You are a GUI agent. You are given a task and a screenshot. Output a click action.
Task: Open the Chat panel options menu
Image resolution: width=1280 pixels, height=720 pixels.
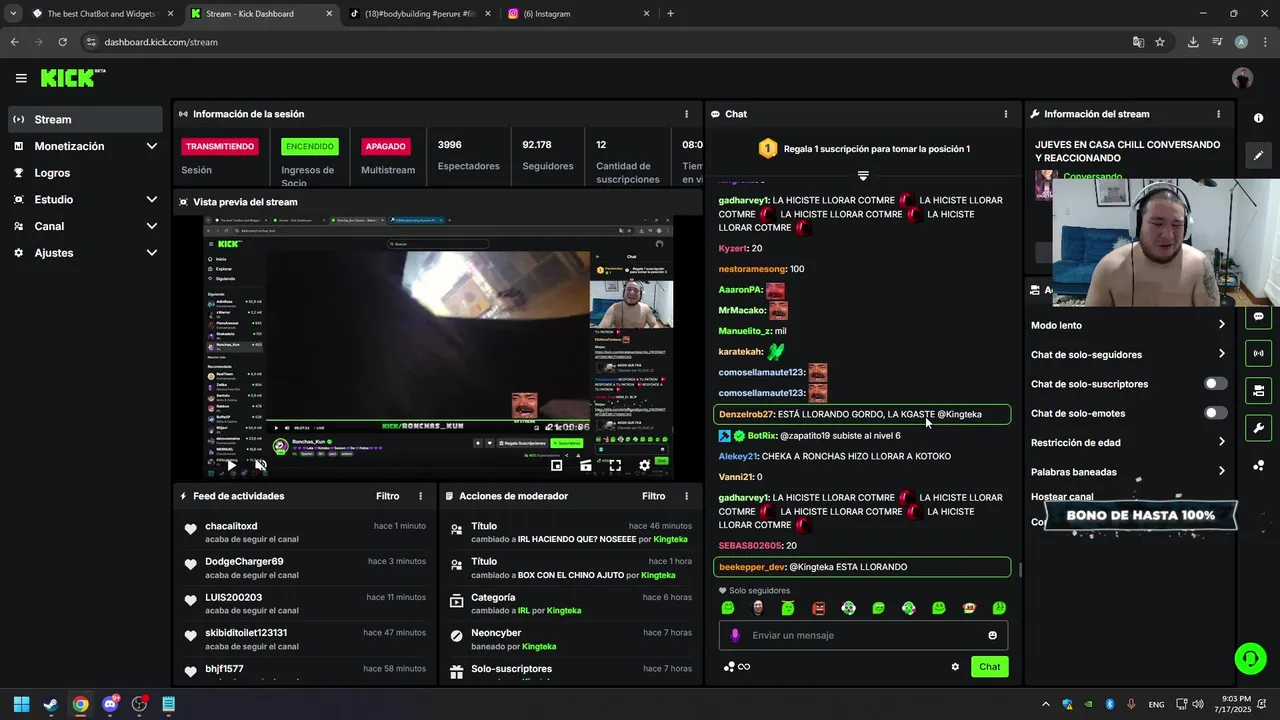click(x=1005, y=114)
